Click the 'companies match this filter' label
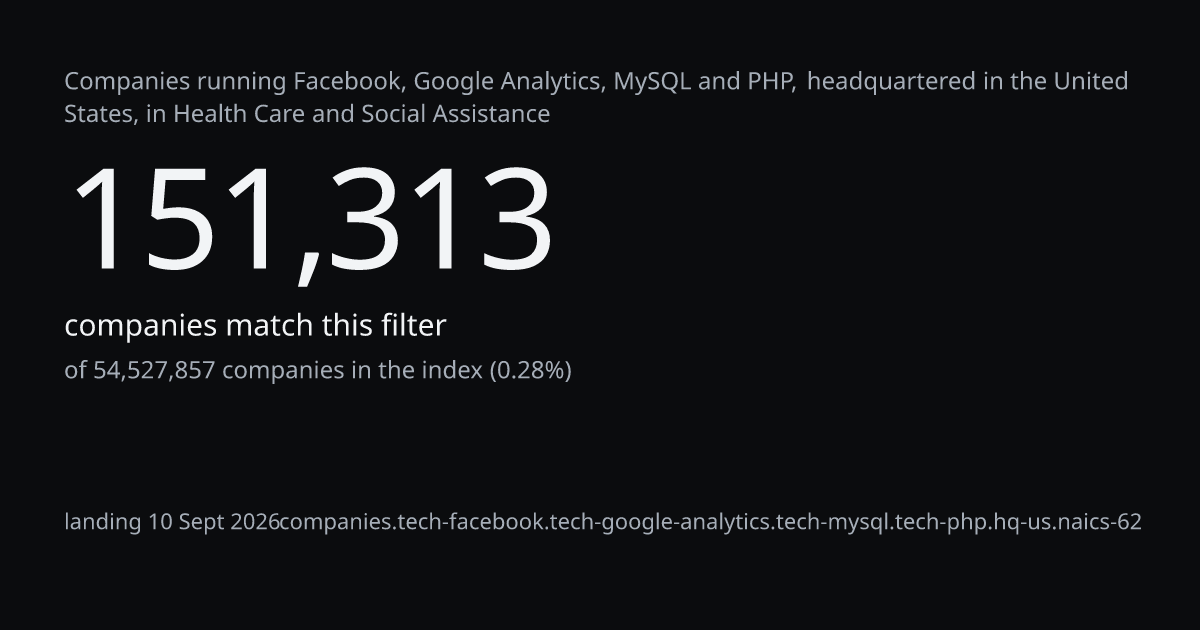The height and width of the screenshot is (630, 1200). 255,325
